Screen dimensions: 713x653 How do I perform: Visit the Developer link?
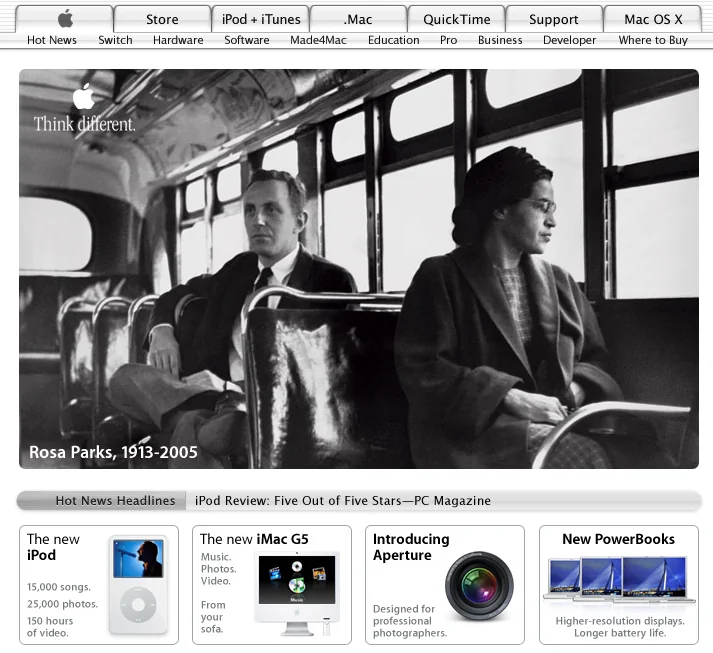point(569,40)
